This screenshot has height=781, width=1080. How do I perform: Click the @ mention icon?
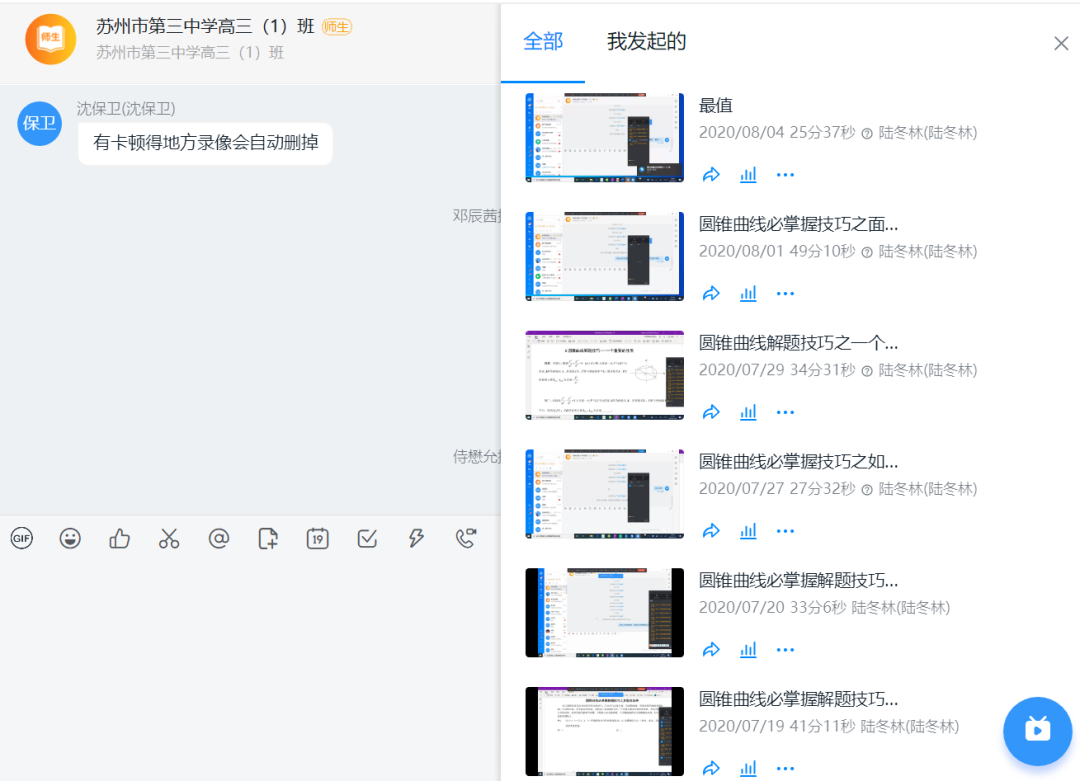[x=218, y=538]
